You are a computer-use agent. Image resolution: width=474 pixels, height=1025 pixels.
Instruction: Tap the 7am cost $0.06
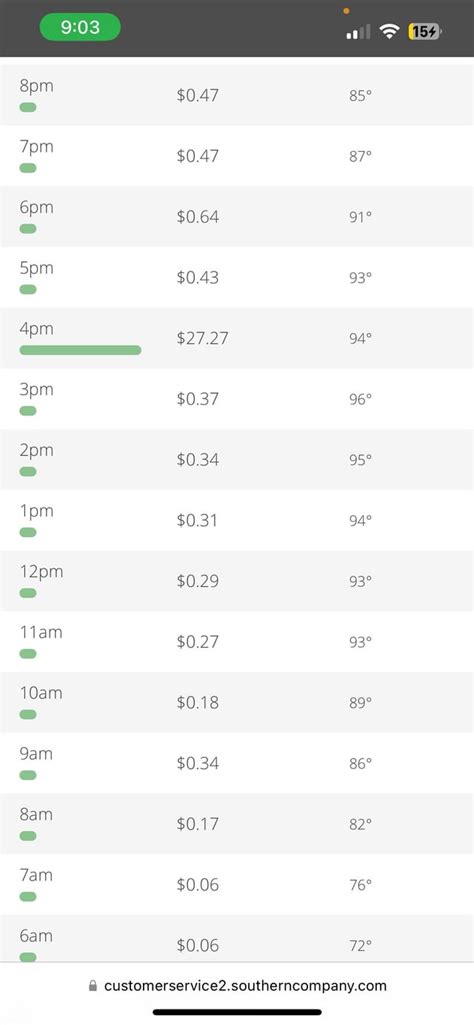click(x=197, y=884)
